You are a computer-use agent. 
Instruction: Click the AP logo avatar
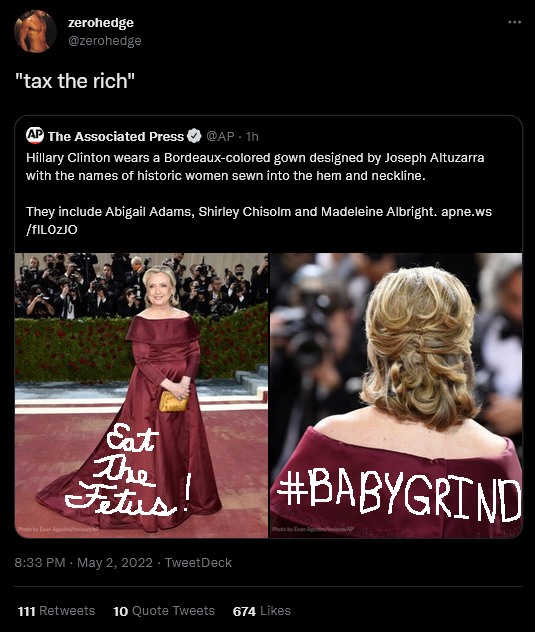(35, 136)
